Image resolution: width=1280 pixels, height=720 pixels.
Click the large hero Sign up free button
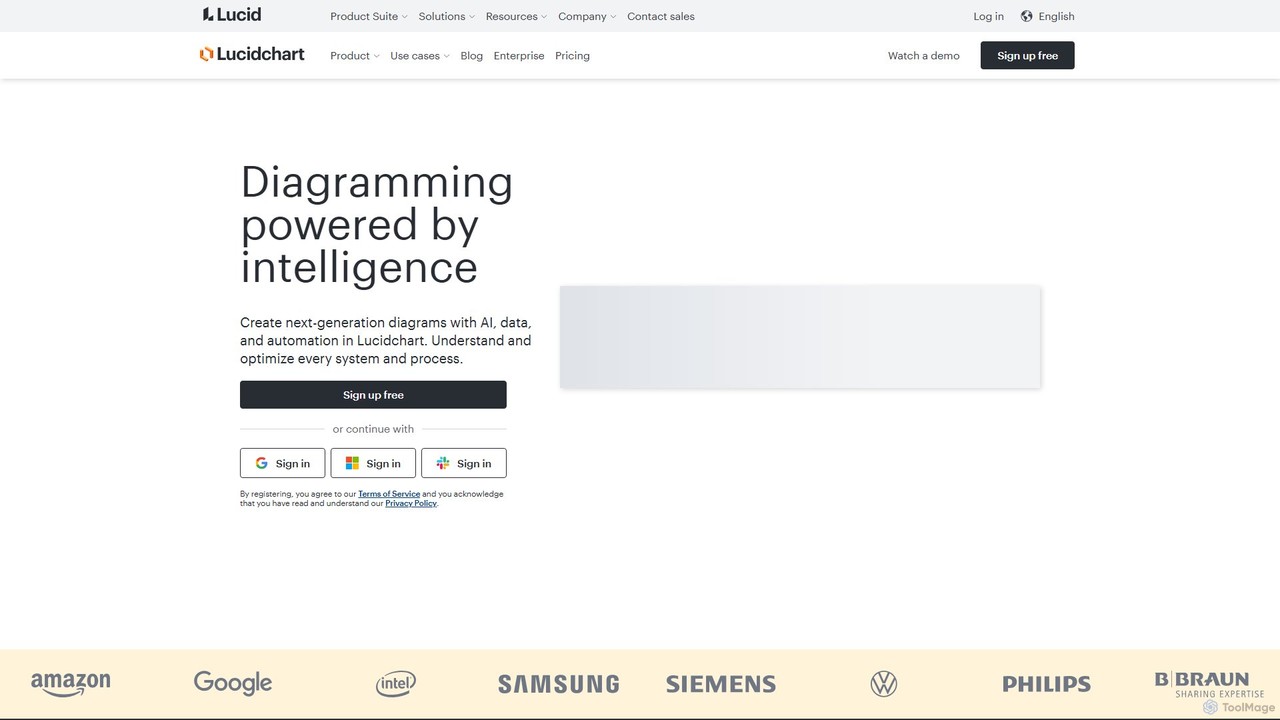pyautogui.click(x=373, y=395)
